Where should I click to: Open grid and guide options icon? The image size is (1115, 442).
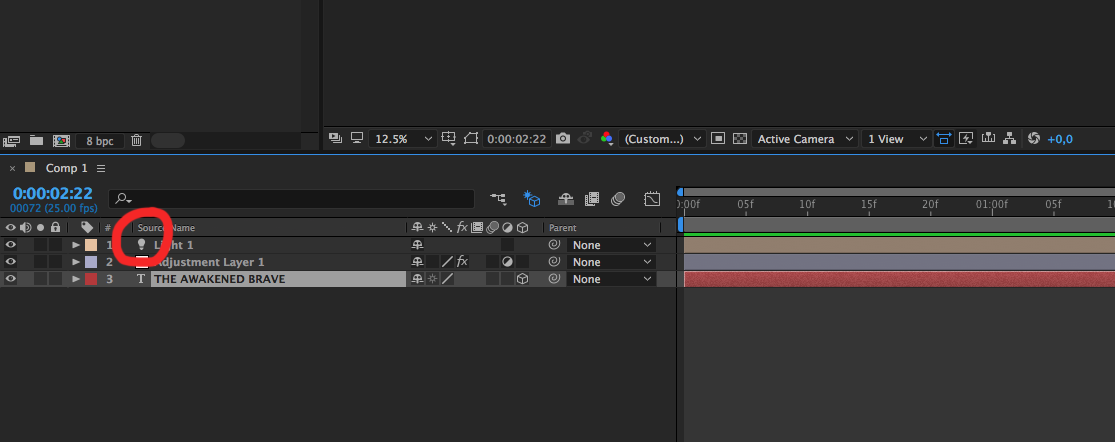[x=449, y=139]
